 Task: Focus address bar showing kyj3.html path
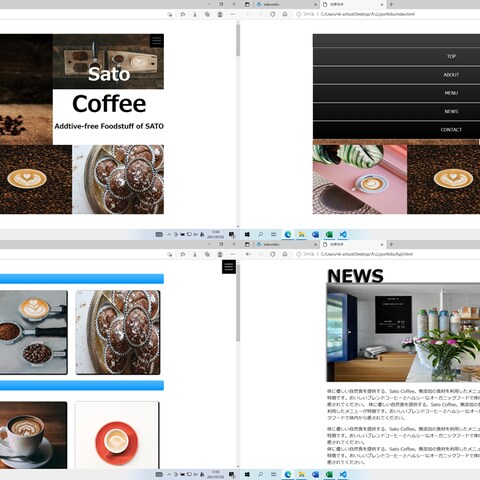pyautogui.click(x=367, y=254)
